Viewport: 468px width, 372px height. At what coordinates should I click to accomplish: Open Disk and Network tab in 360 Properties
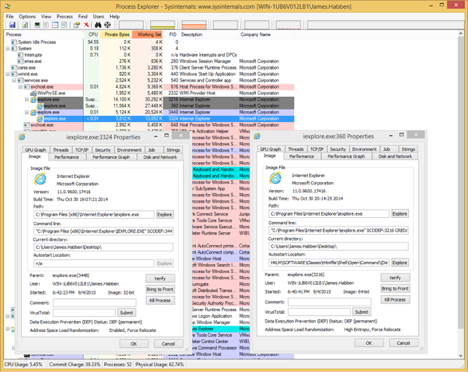[x=395, y=156]
